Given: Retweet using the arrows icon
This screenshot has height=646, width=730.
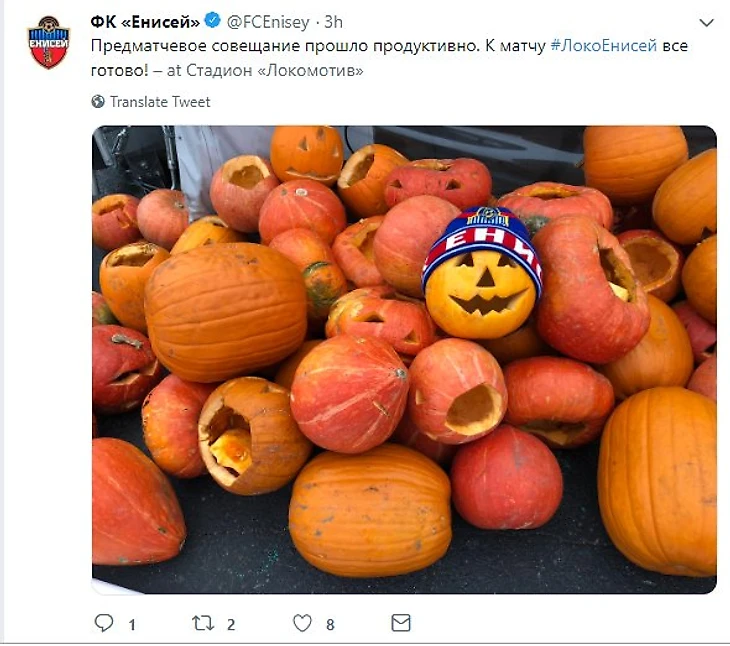Looking at the screenshot, I should (204, 623).
